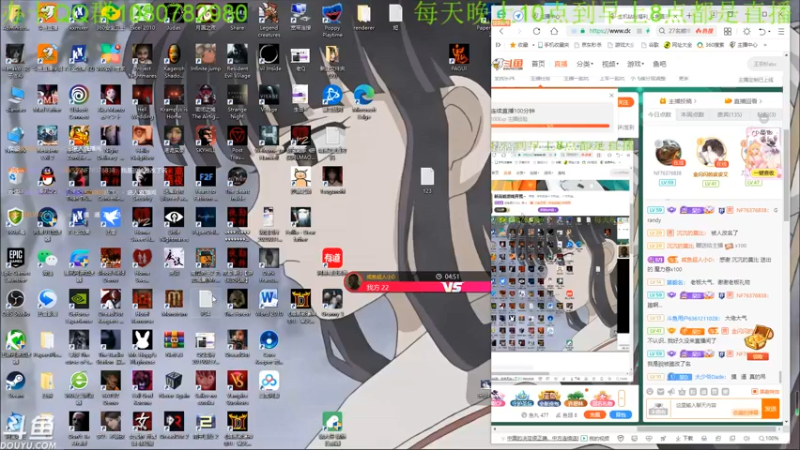Send the chat message with 发送 button

(x=770, y=408)
